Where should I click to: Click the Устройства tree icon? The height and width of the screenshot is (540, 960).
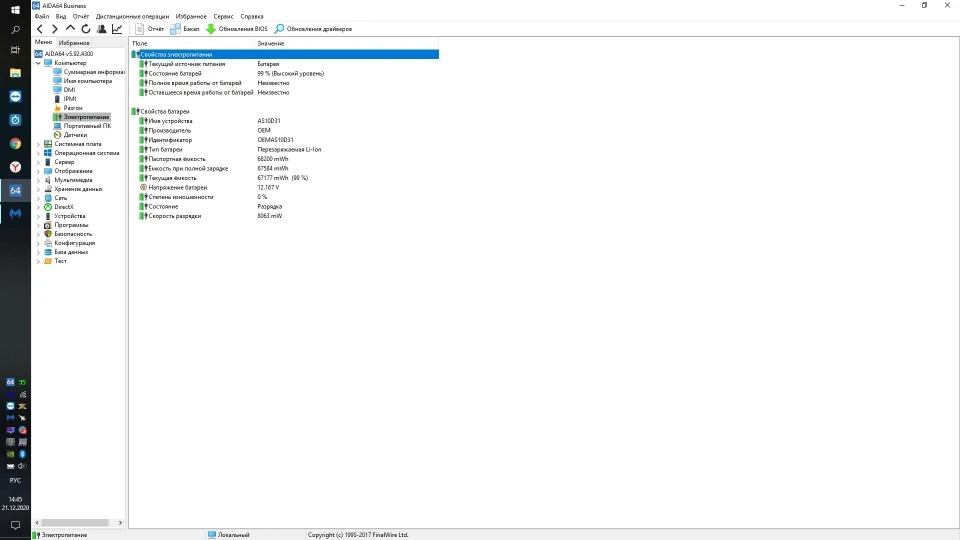(48, 216)
